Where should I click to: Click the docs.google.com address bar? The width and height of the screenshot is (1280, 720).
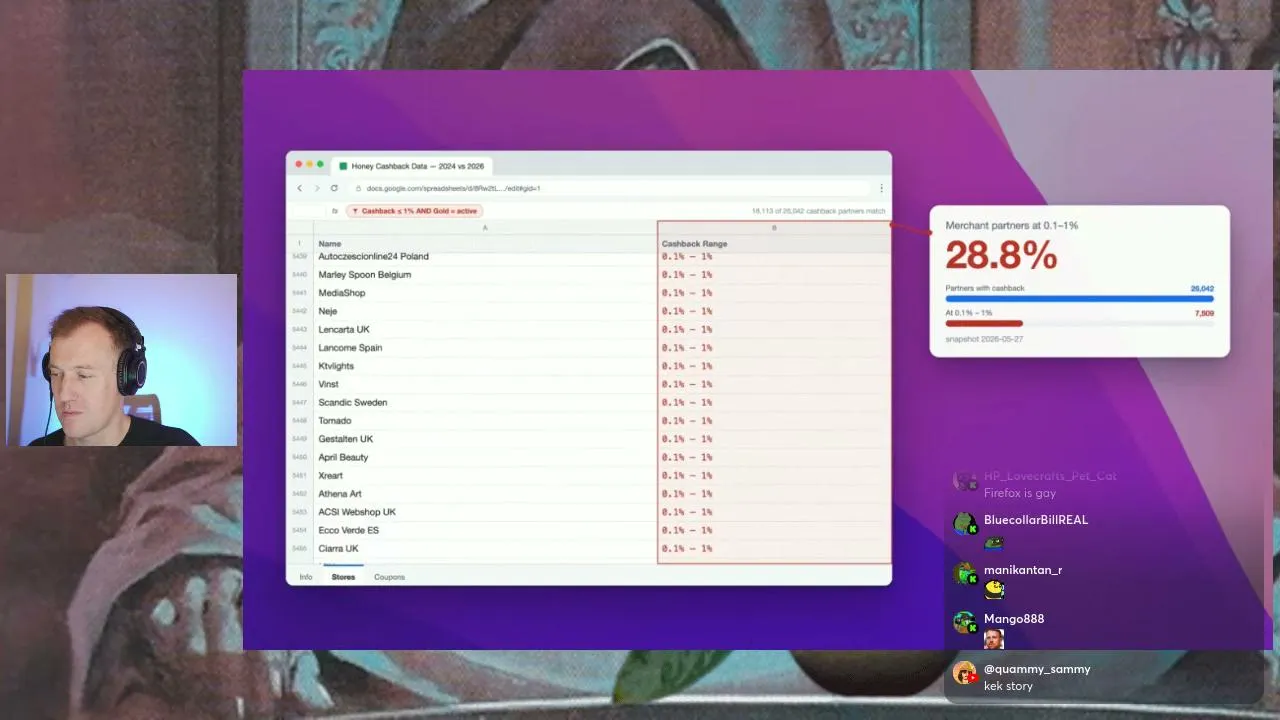610,188
